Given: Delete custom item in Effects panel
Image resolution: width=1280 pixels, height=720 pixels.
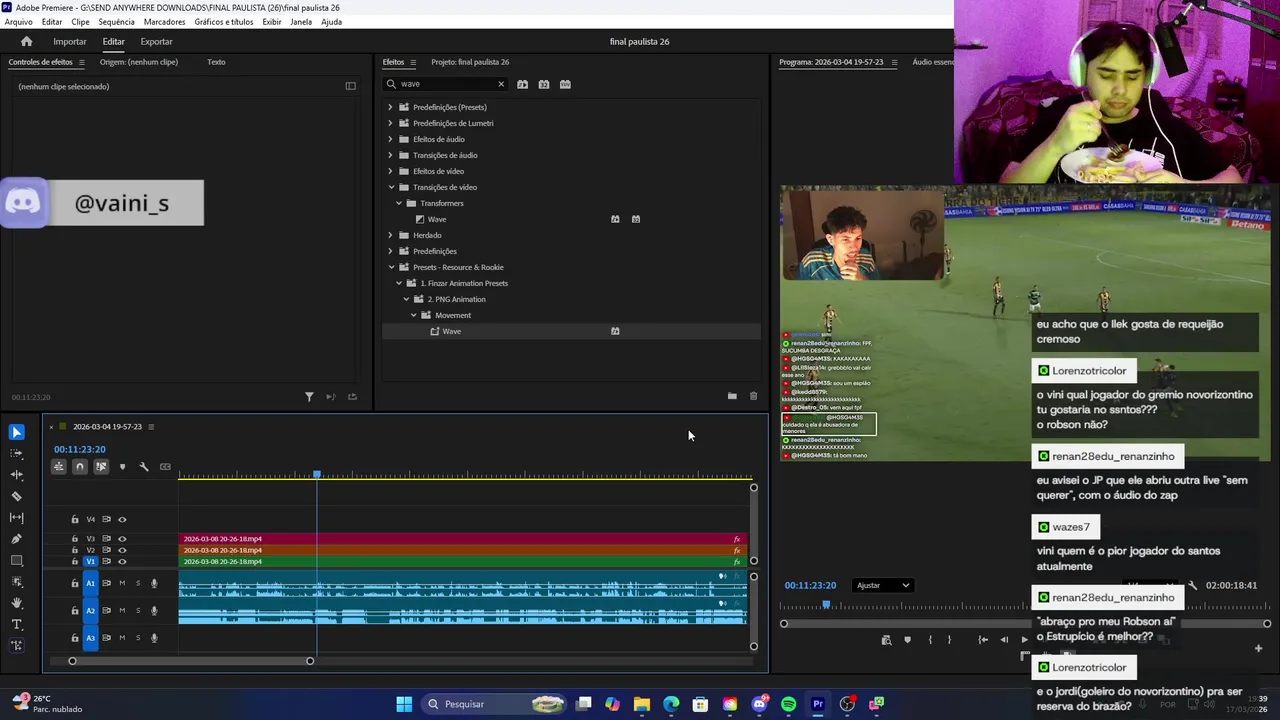Looking at the screenshot, I should click(x=753, y=396).
